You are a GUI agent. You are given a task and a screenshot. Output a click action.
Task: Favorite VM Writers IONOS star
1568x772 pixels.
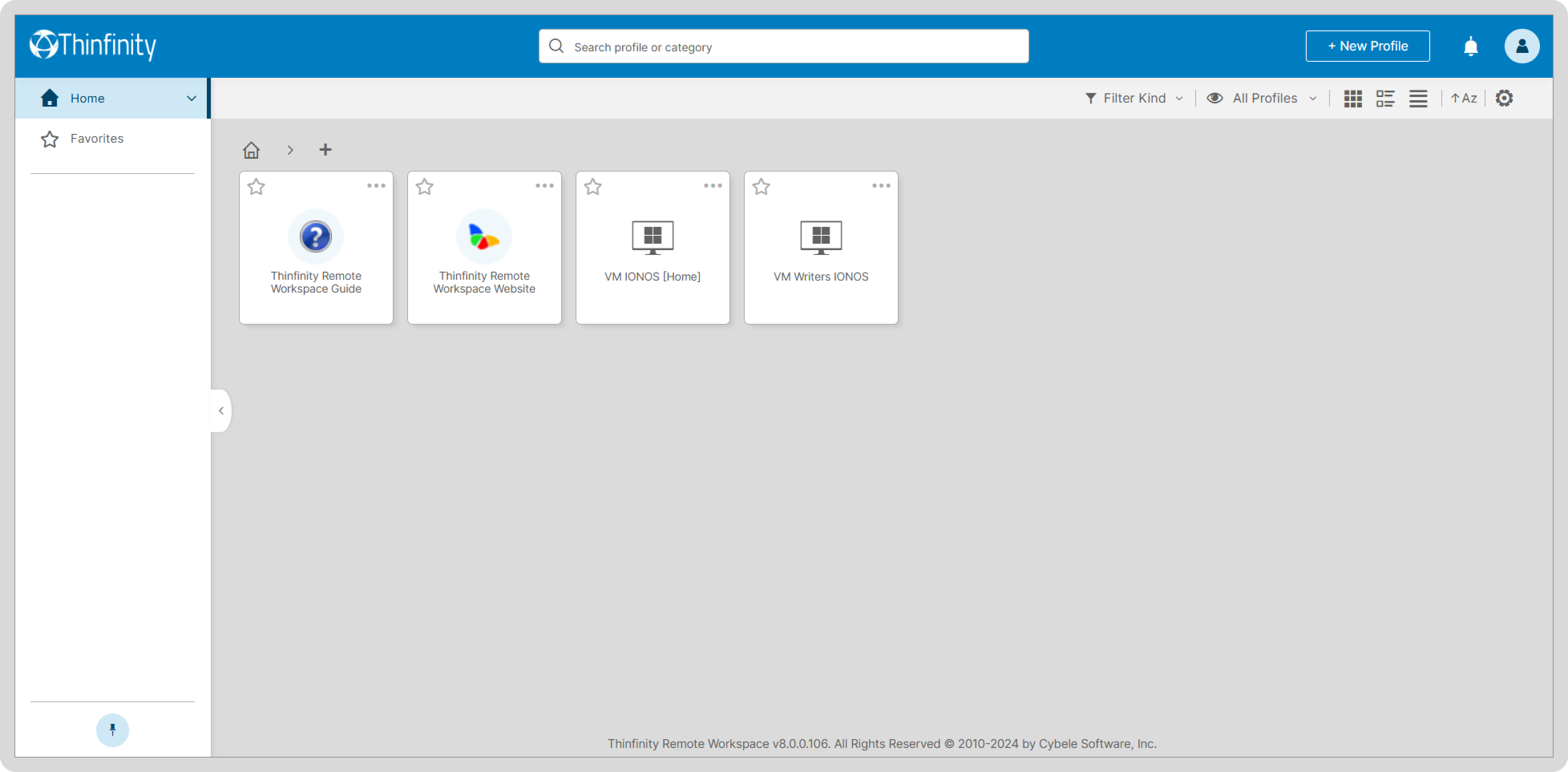click(x=762, y=186)
